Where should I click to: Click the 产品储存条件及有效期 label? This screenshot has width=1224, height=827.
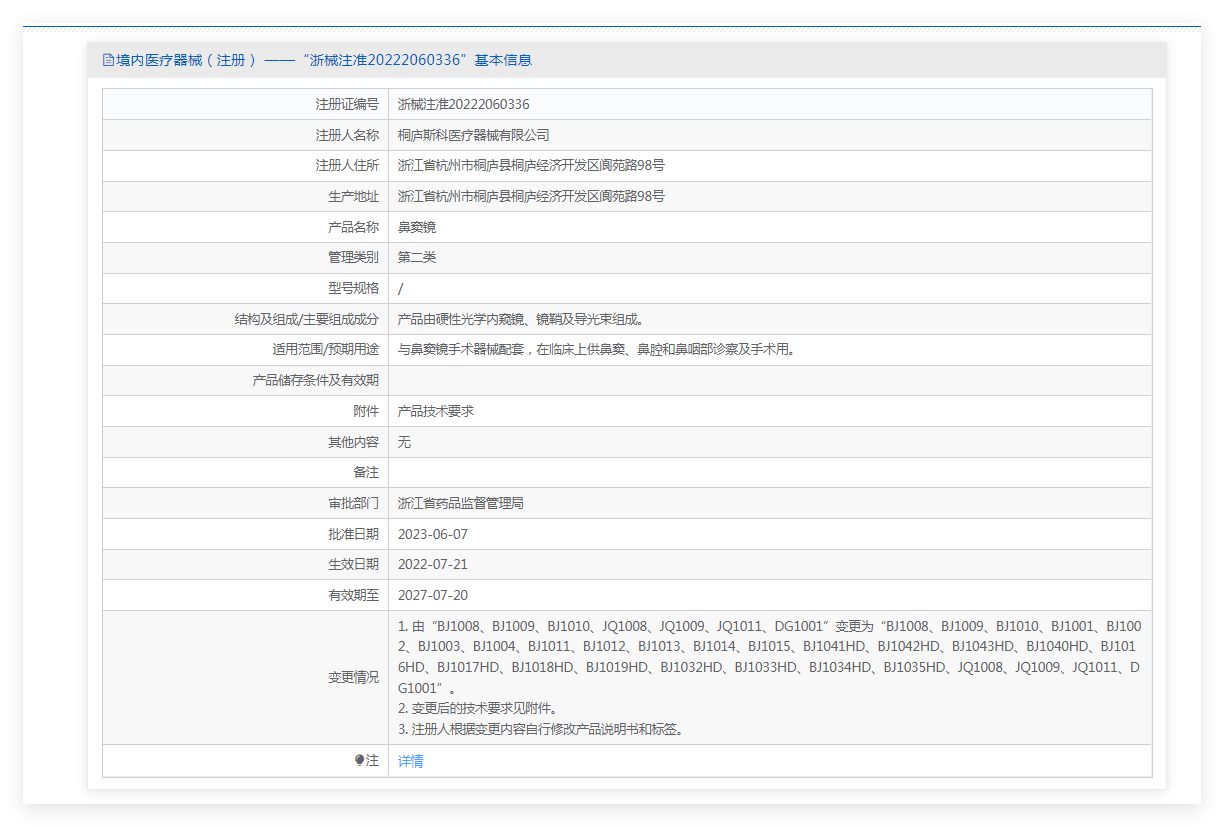(316, 380)
